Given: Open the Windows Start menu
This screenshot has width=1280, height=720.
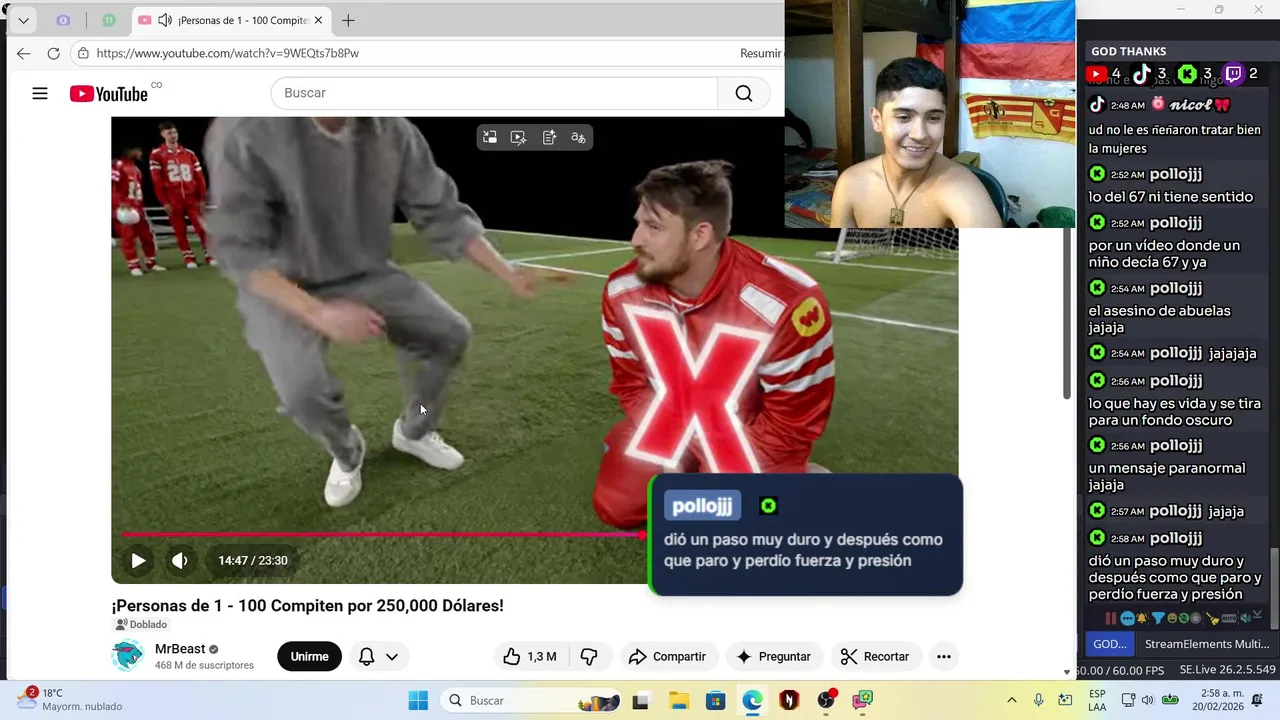Looking at the screenshot, I should (418, 700).
